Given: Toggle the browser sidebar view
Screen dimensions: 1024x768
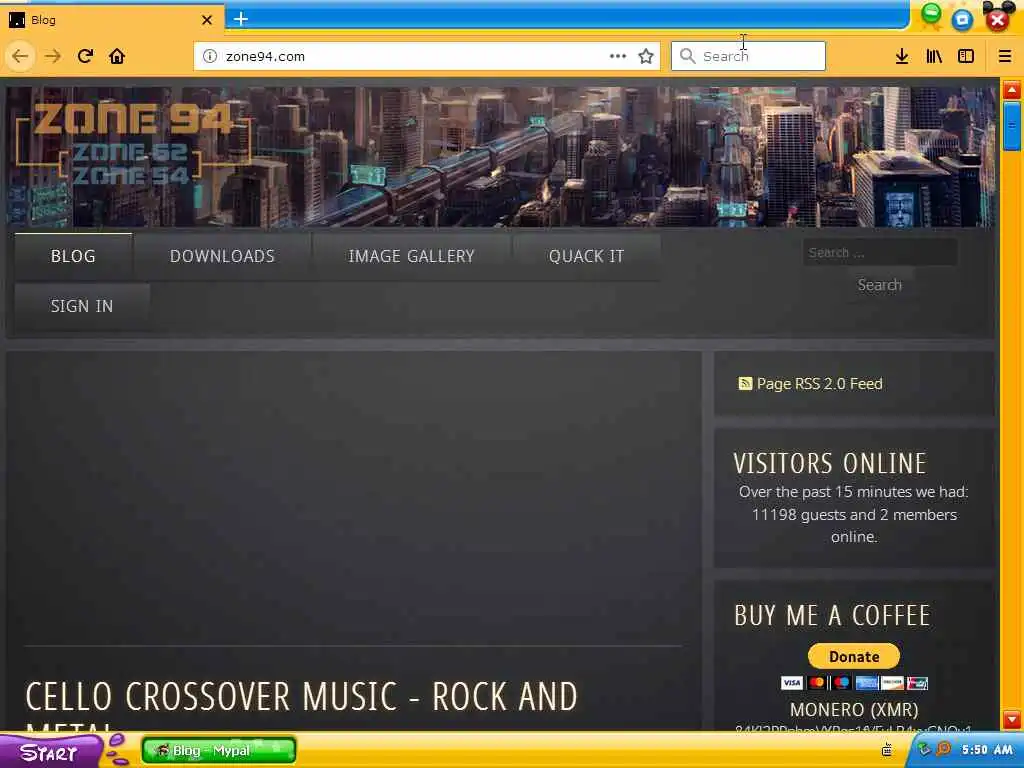Looking at the screenshot, I should click(966, 56).
